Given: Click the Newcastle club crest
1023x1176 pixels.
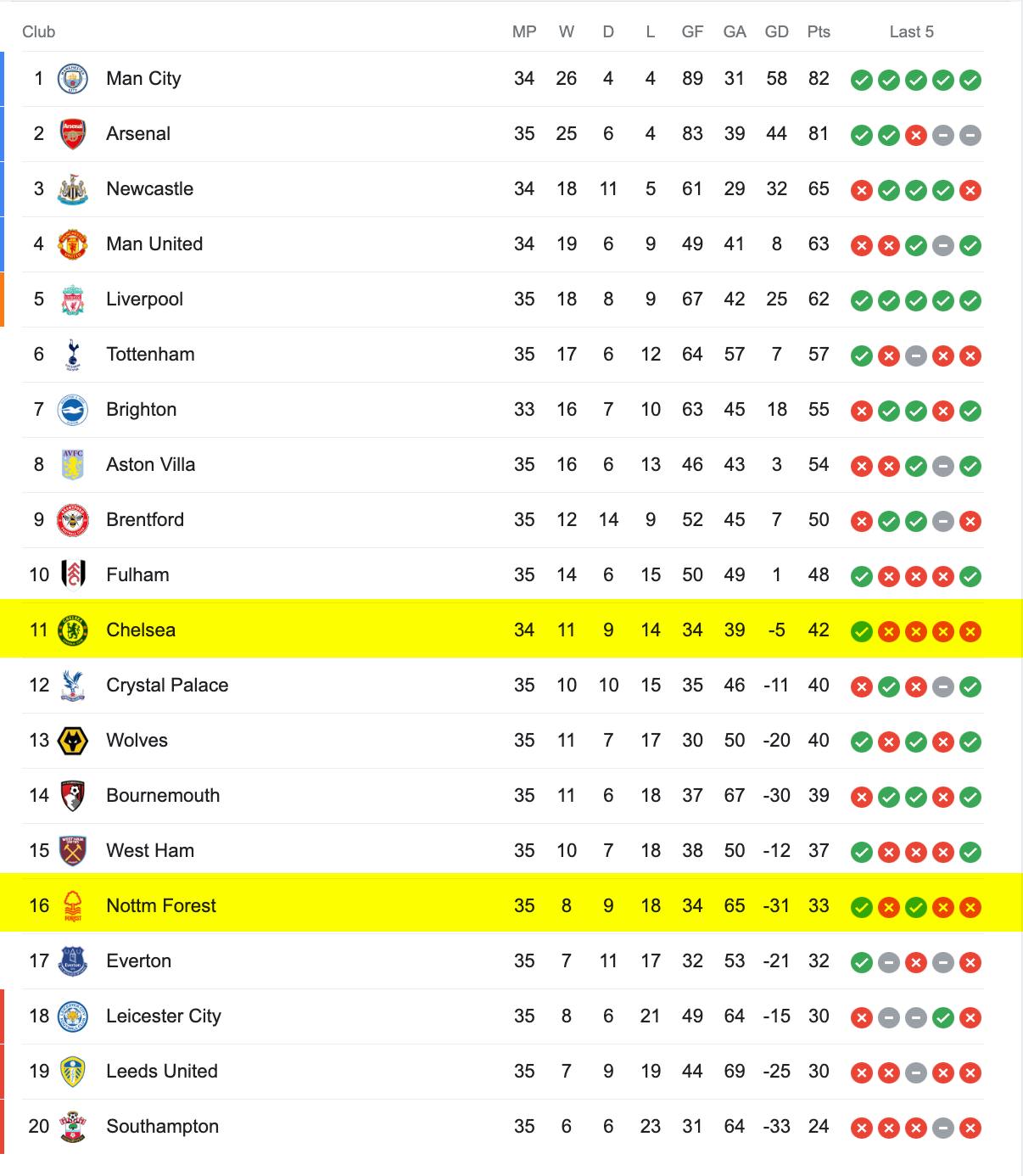Looking at the screenshot, I should [x=73, y=189].
